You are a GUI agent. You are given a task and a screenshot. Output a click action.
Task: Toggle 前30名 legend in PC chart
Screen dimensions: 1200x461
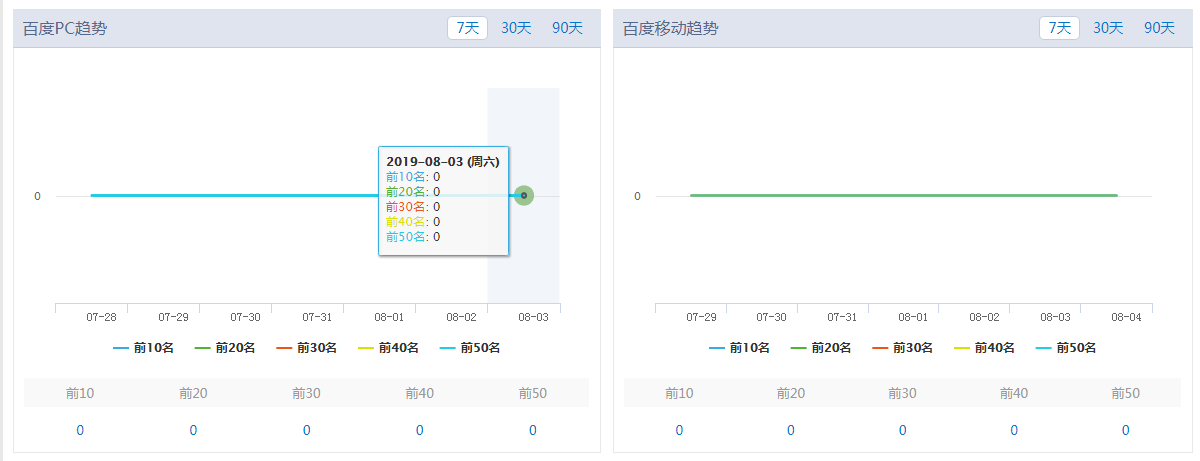point(306,348)
